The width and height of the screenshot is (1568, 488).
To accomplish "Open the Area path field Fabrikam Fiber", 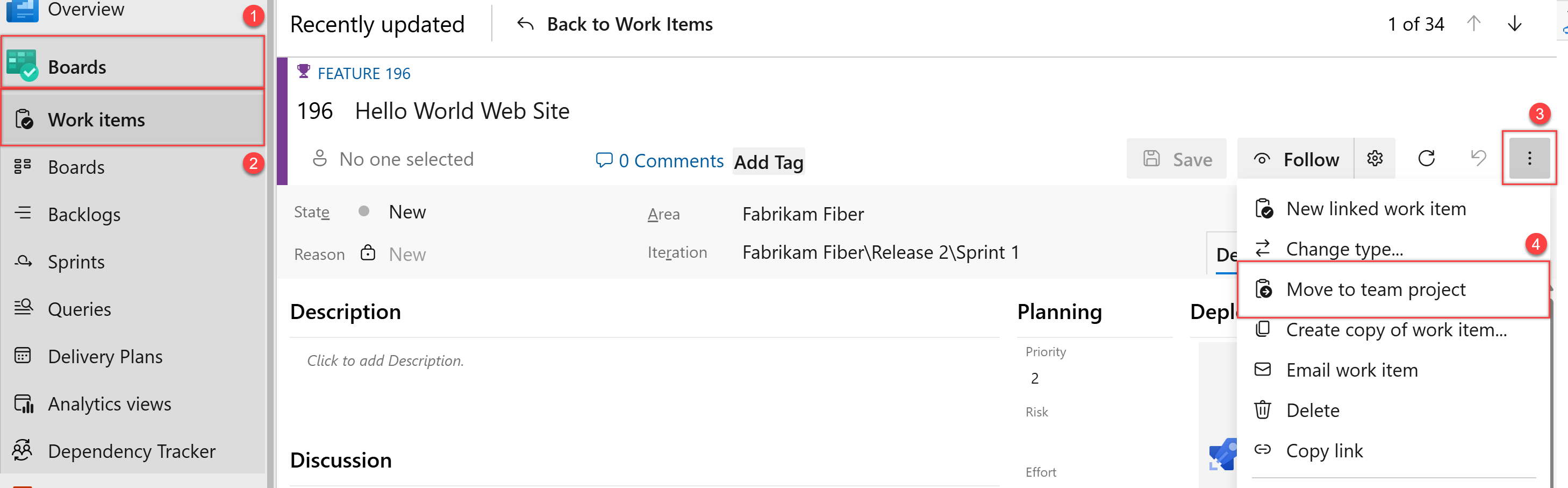I will [x=802, y=214].
